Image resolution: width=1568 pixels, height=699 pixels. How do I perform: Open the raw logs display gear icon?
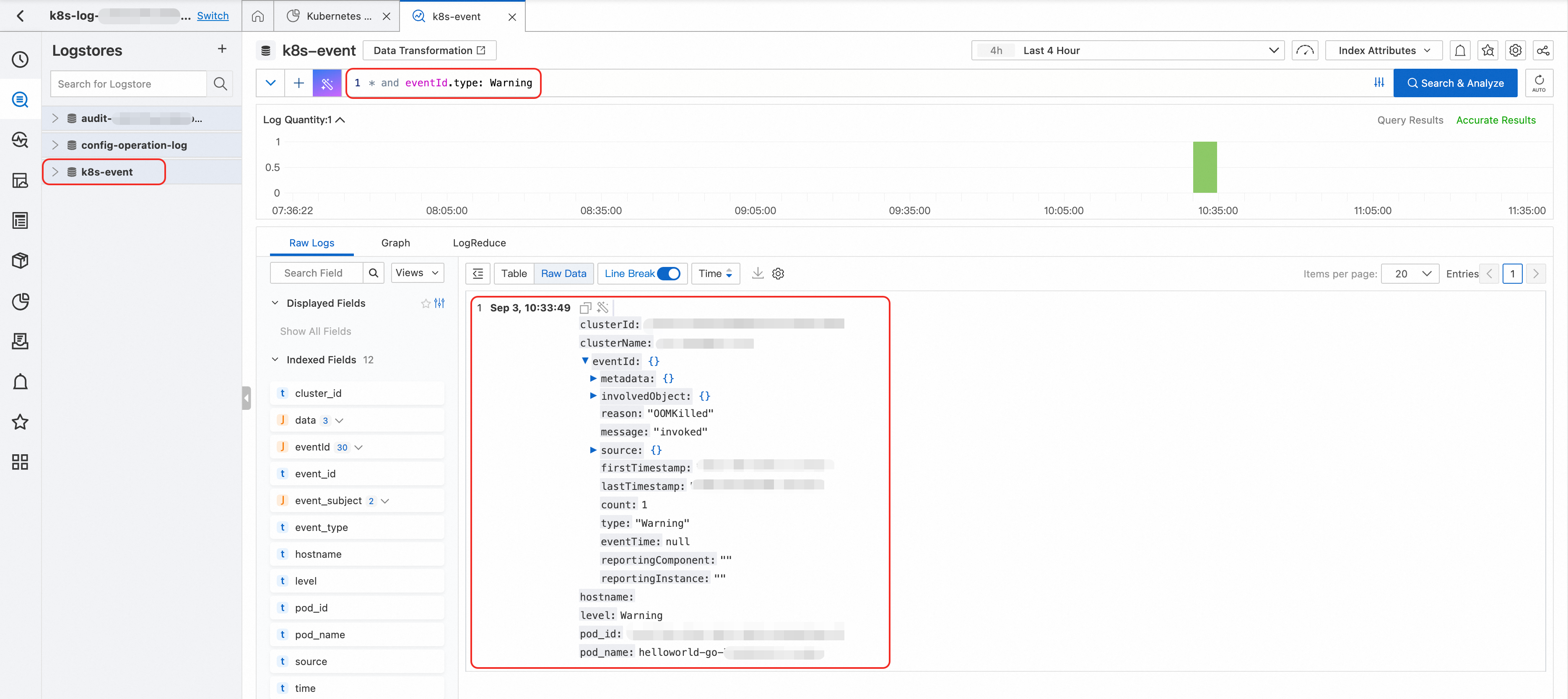coord(778,274)
